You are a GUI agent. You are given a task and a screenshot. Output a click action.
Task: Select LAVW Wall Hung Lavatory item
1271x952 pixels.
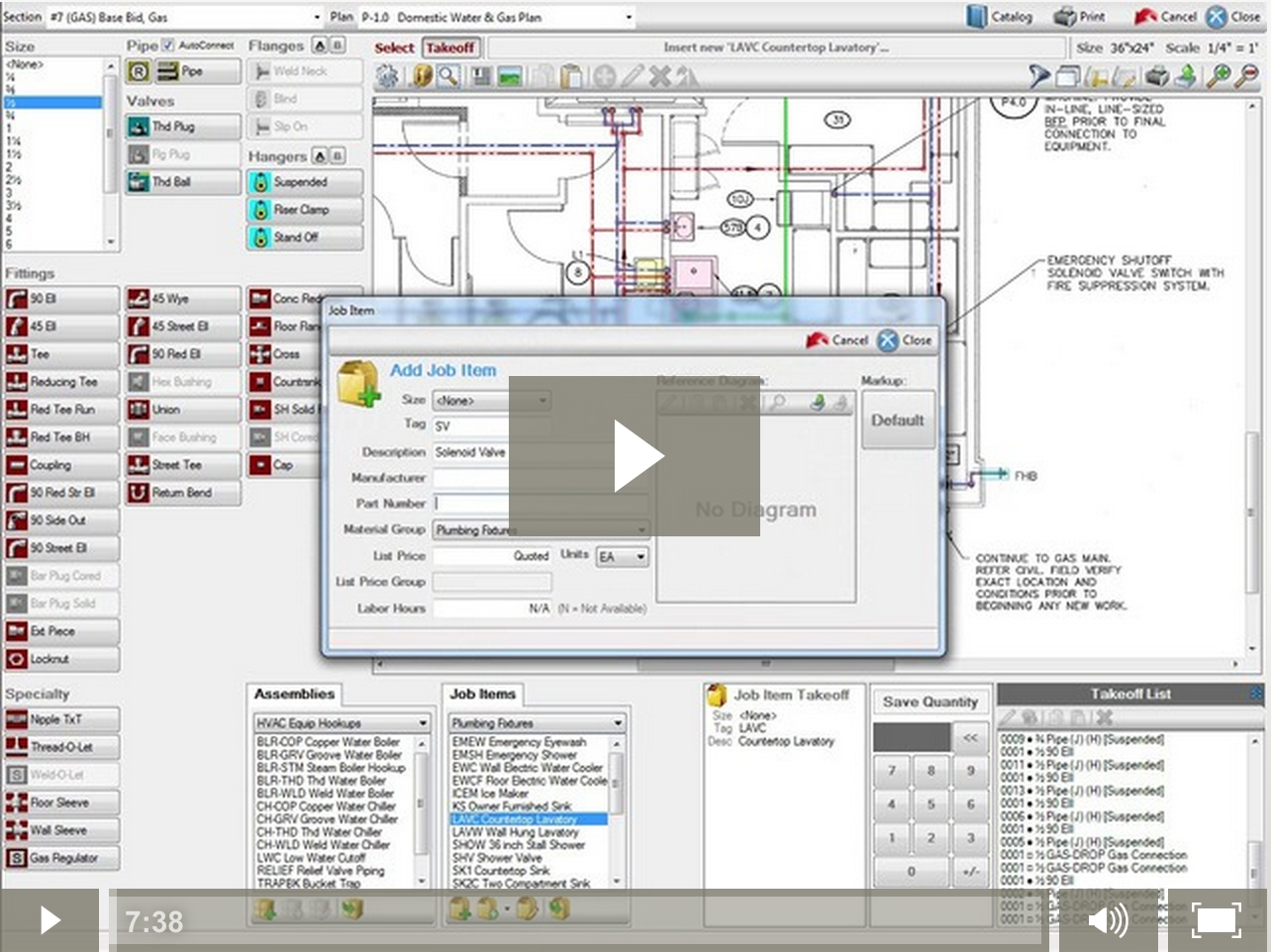(516, 832)
